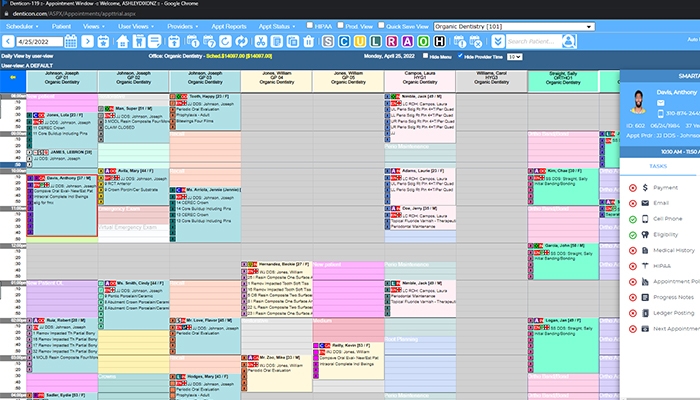Click the green O status button
Viewport: 700px width, 400px height.
[423, 42]
